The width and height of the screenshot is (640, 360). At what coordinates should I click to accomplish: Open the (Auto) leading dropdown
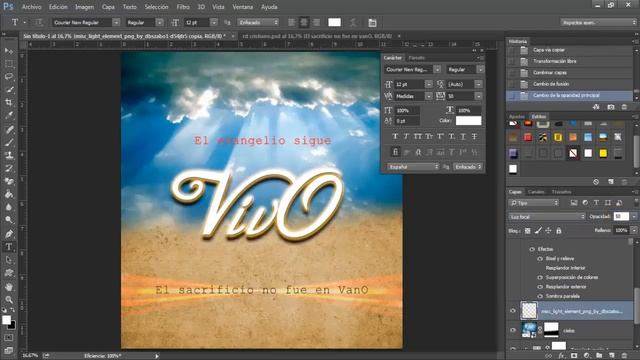478,84
